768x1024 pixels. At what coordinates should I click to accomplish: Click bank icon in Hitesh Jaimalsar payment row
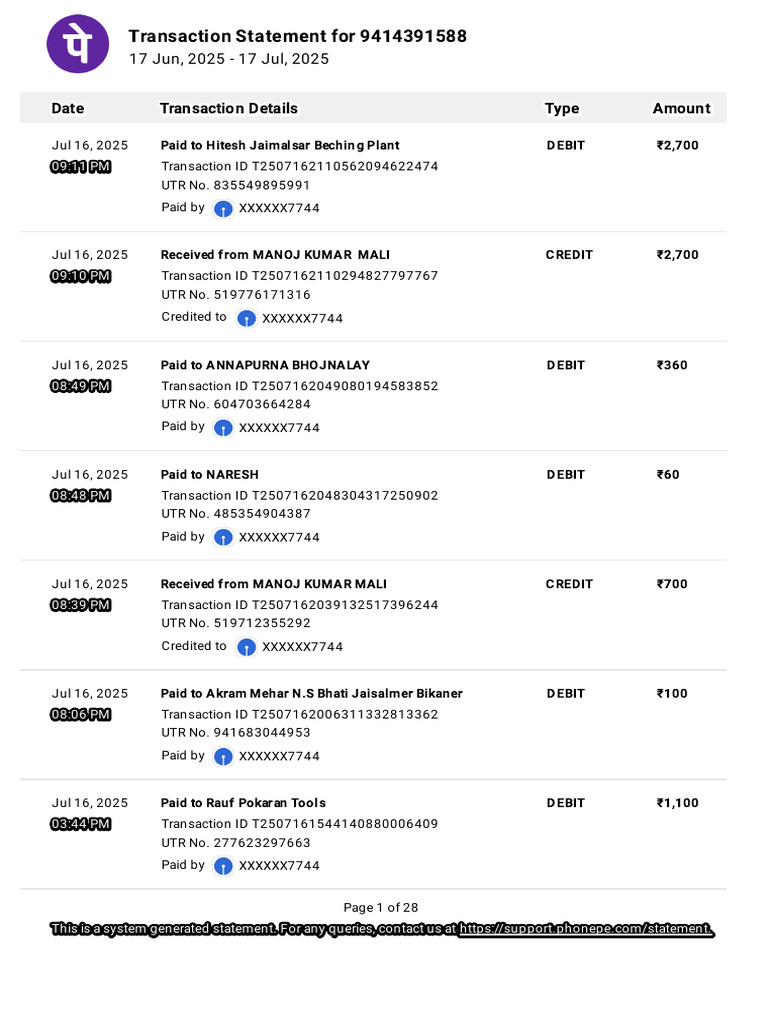pyautogui.click(x=223, y=209)
